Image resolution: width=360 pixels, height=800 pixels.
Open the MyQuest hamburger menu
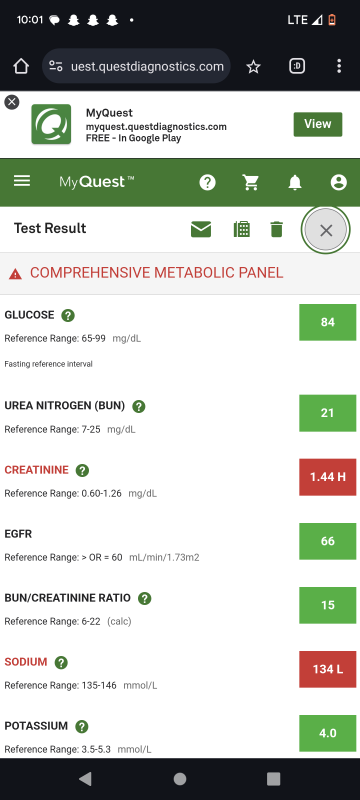[22, 181]
